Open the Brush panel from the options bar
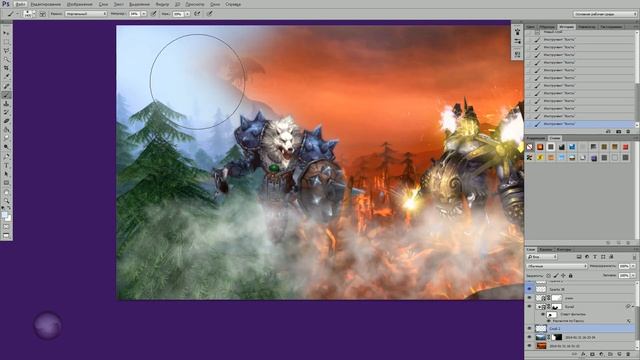The image size is (640, 360). [43, 13]
